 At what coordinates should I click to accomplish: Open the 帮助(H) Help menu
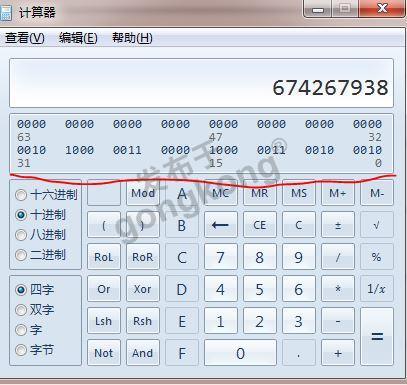tap(132, 38)
